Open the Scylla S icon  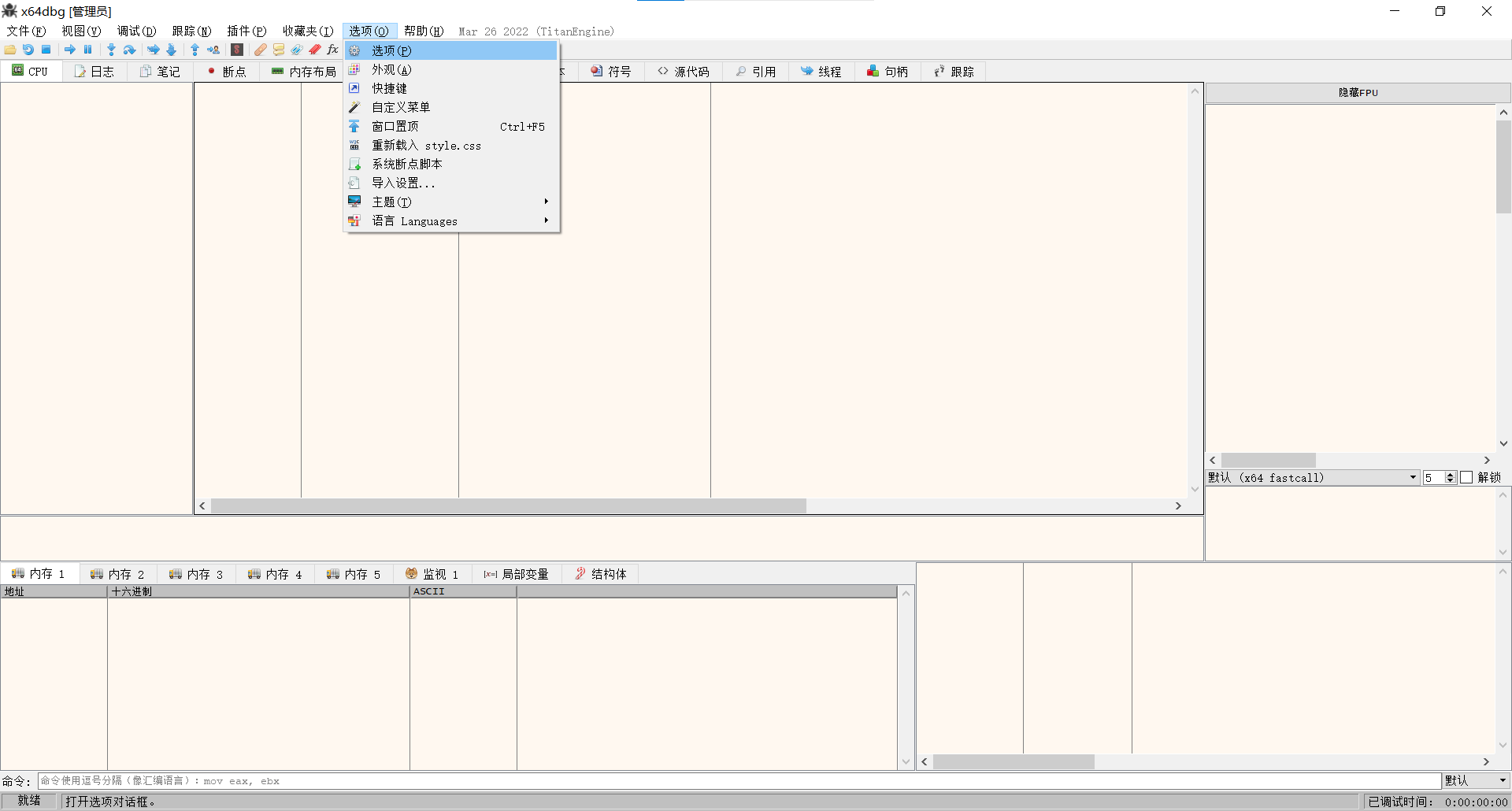point(237,50)
